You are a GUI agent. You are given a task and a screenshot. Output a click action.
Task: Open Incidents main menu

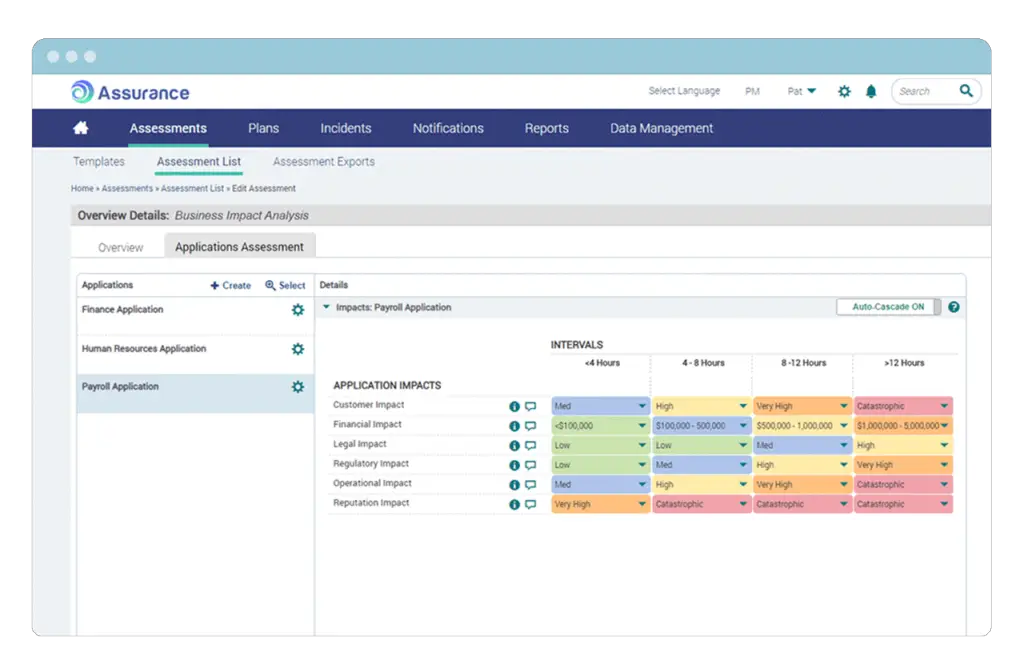[345, 129]
